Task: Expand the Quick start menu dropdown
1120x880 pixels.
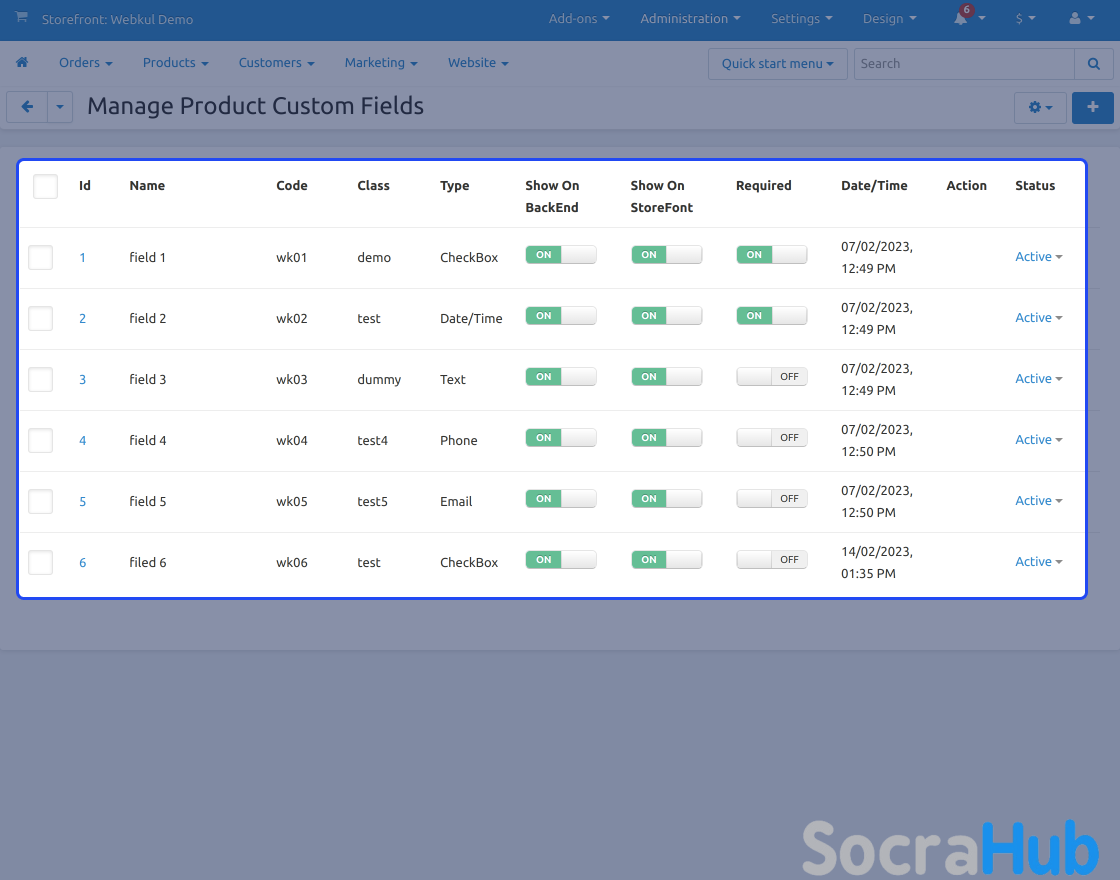Action: [777, 64]
